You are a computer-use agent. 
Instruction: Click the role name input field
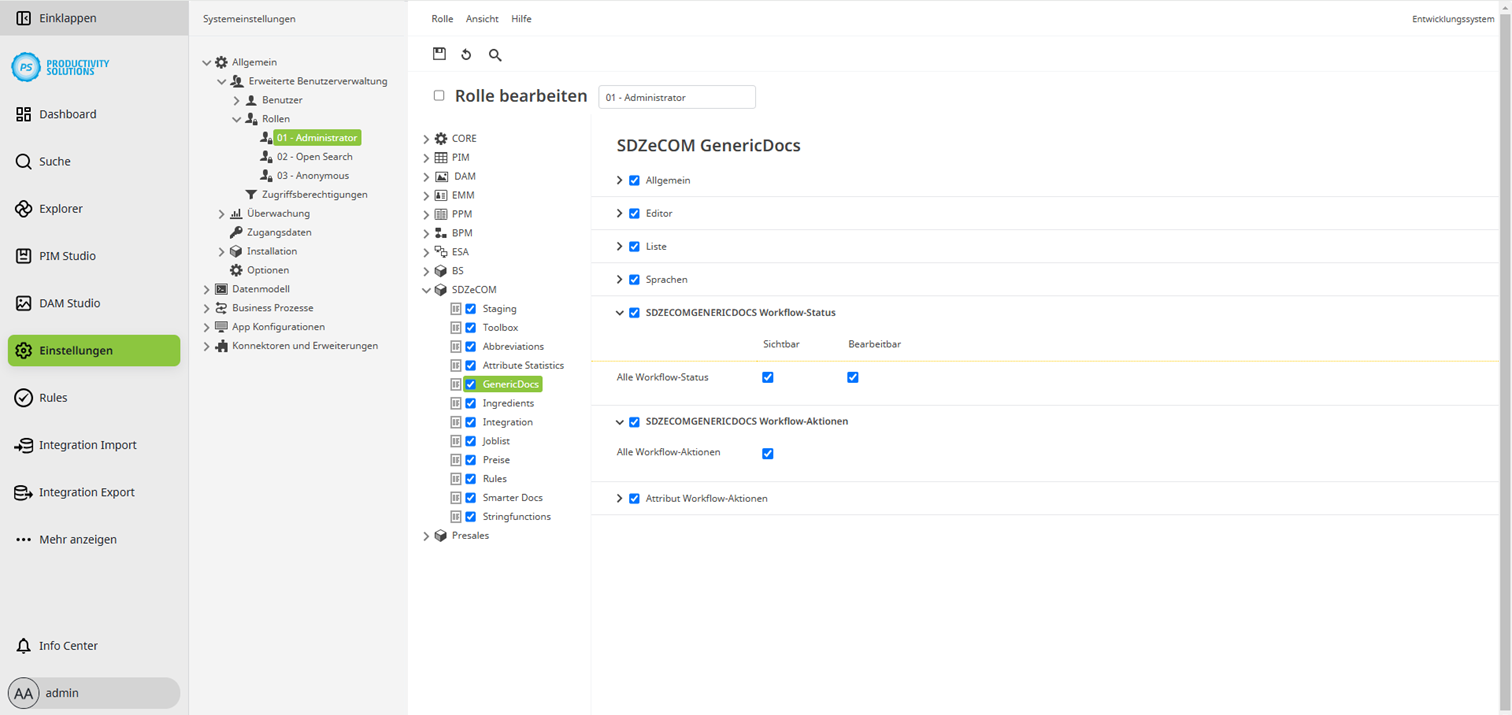click(x=677, y=97)
